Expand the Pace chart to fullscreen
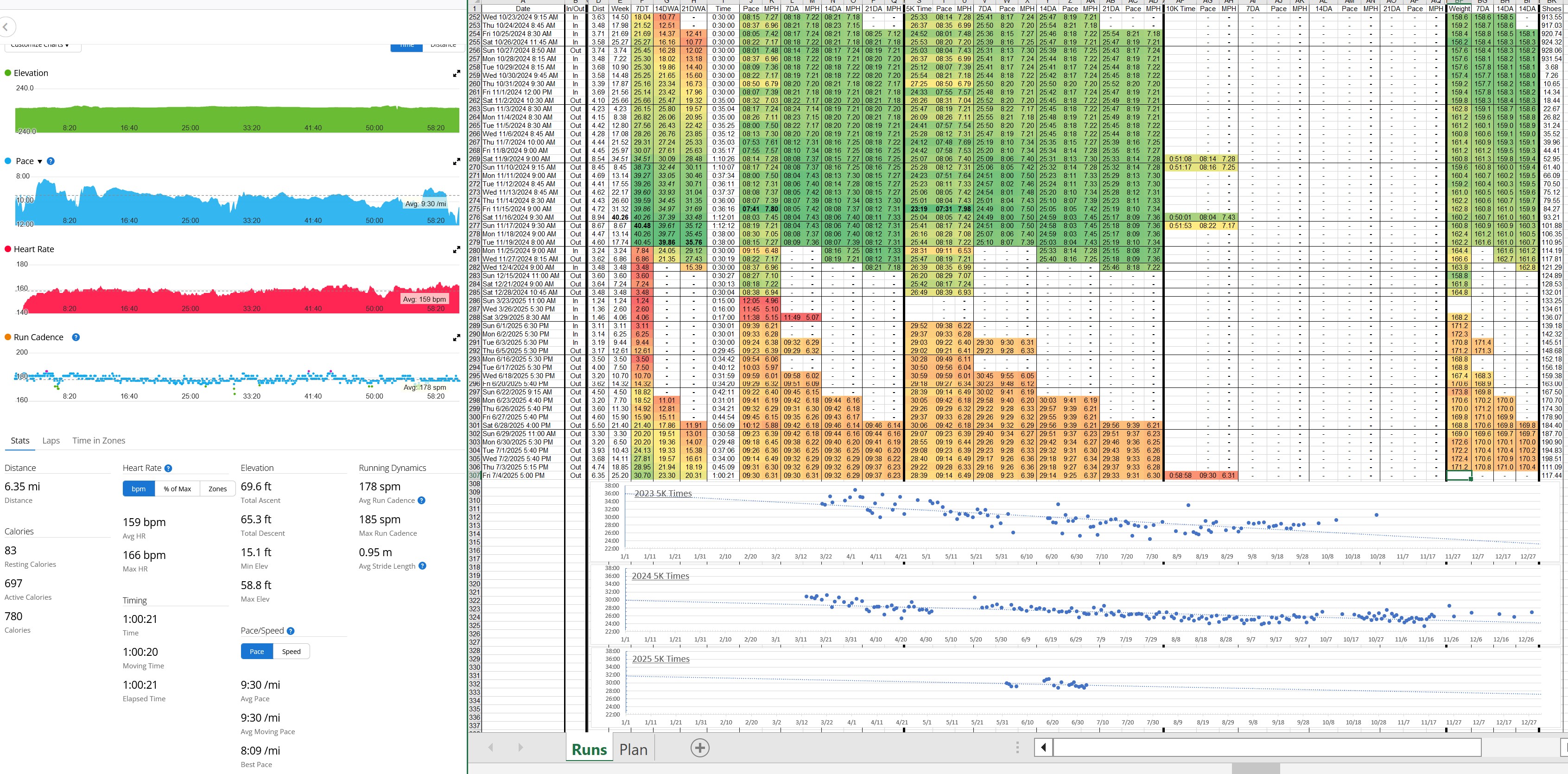Viewport: 1568px width, 774px height. pos(457,162)
